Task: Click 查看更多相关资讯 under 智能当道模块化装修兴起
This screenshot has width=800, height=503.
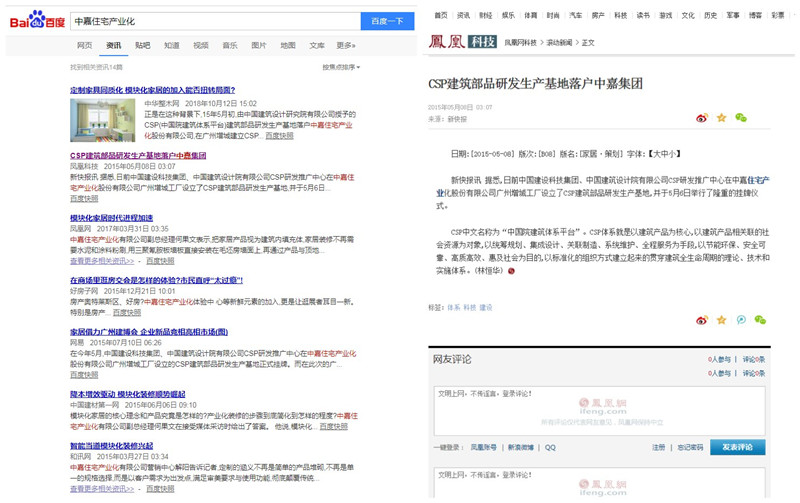Action: (x=102, y=489)
